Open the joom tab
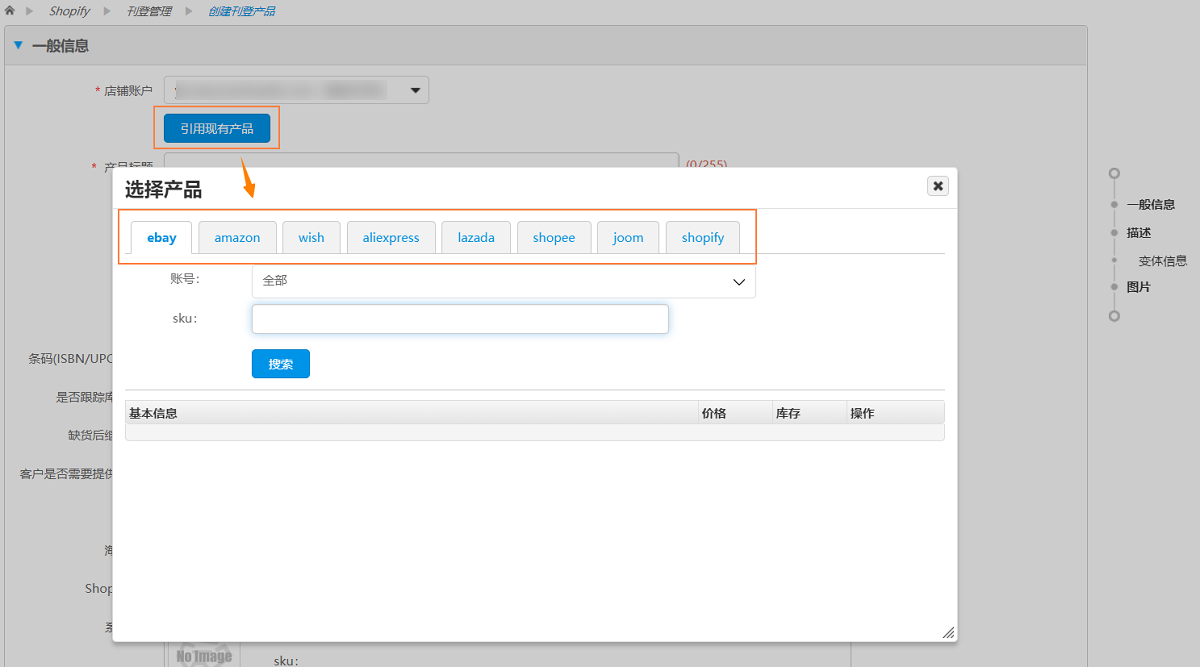1200x667 pixels. click(x=628, y=238)
